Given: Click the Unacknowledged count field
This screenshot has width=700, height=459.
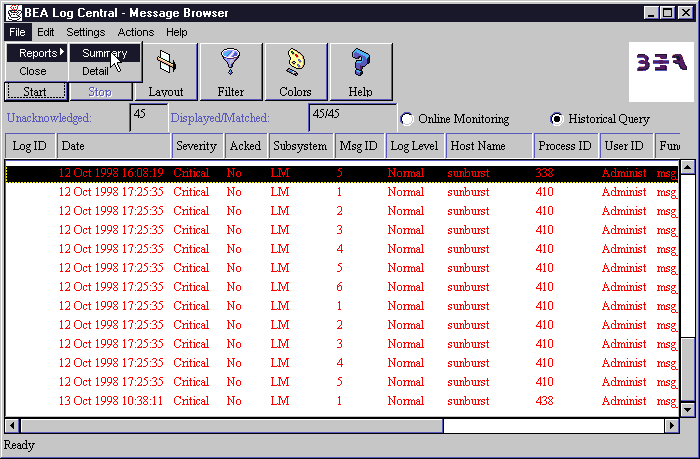Looking at the screenshot, I should tap(149, 117).
